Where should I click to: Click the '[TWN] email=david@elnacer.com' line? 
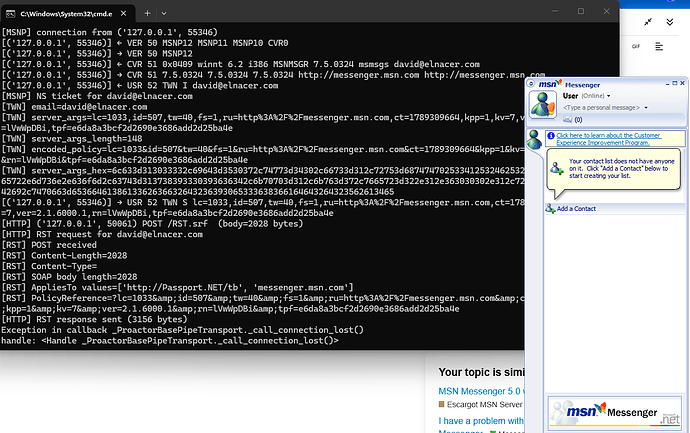click(x=74, y=106)
